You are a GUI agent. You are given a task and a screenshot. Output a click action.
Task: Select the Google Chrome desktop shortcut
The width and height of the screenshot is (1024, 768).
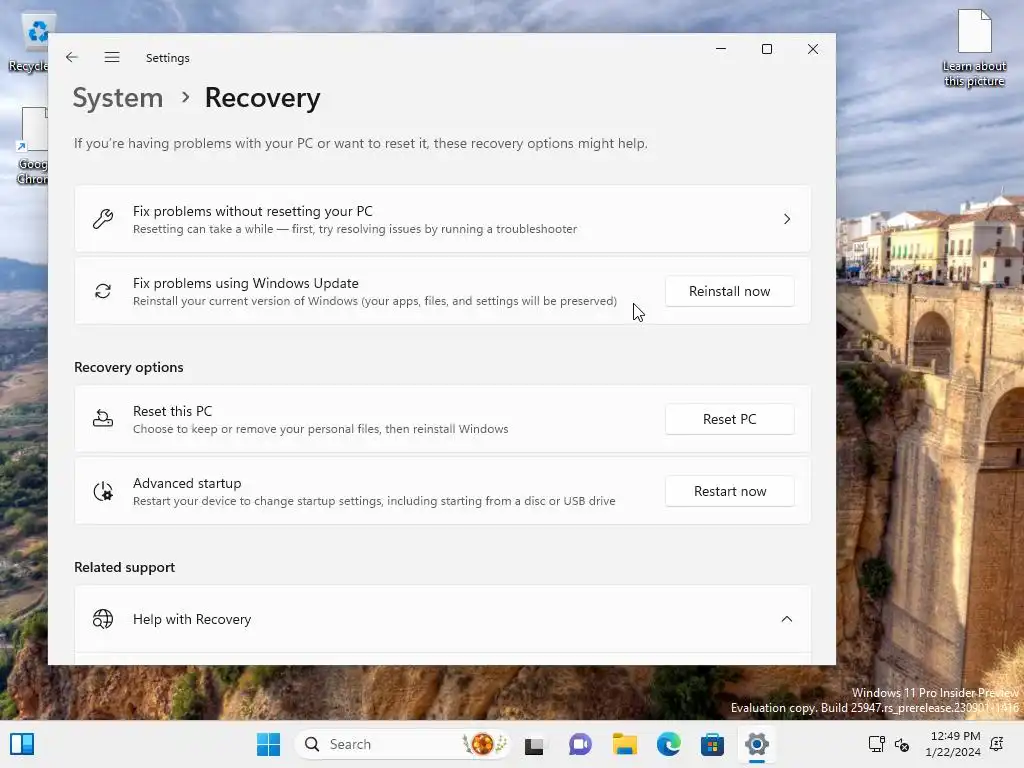tap(31, 146)
